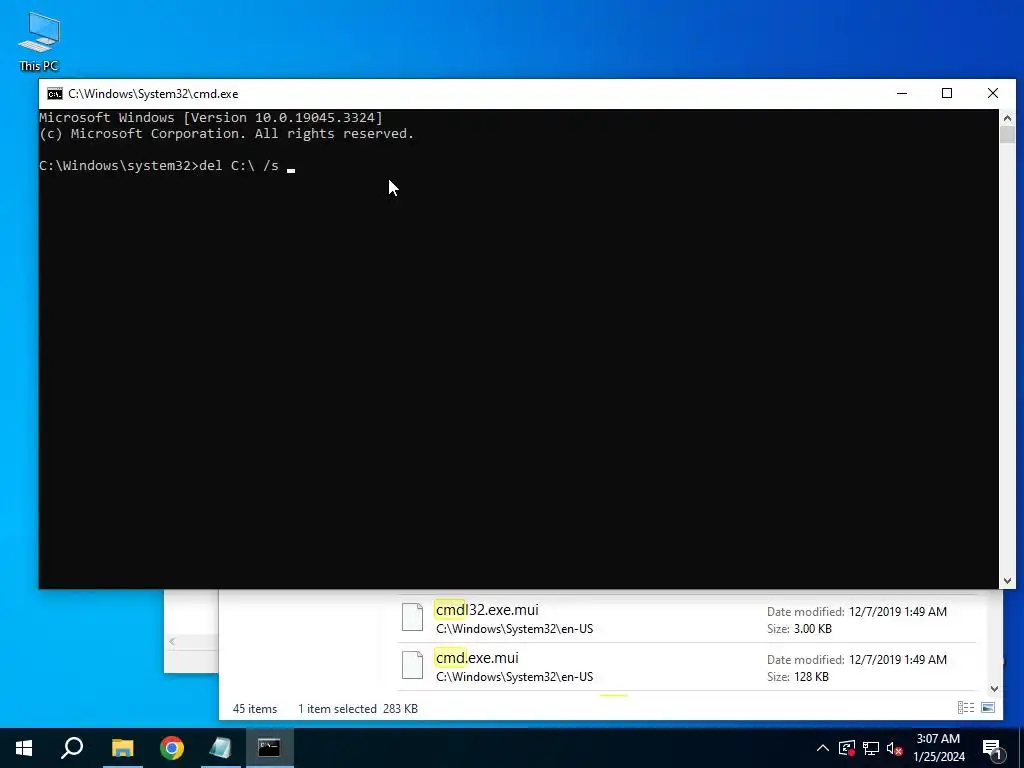
Task: Click security alert tray icon
Action: click(847, 748)
